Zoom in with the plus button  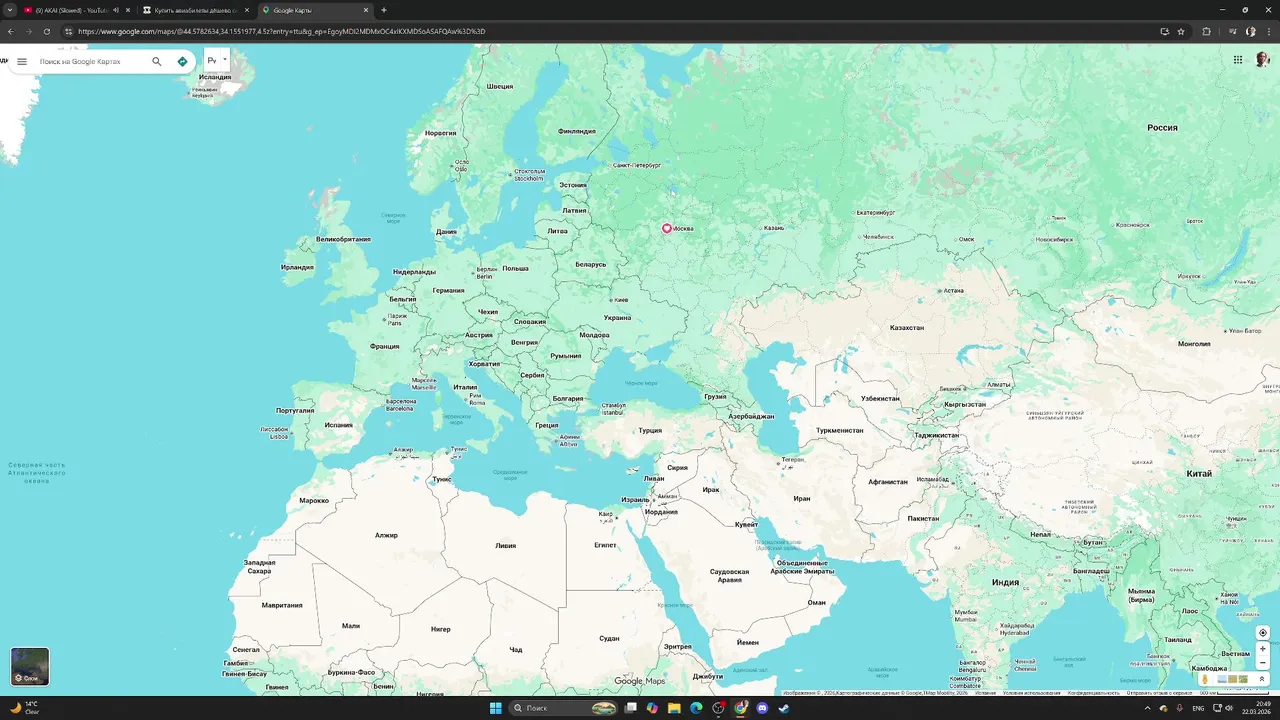click(x=1263, y=649)
